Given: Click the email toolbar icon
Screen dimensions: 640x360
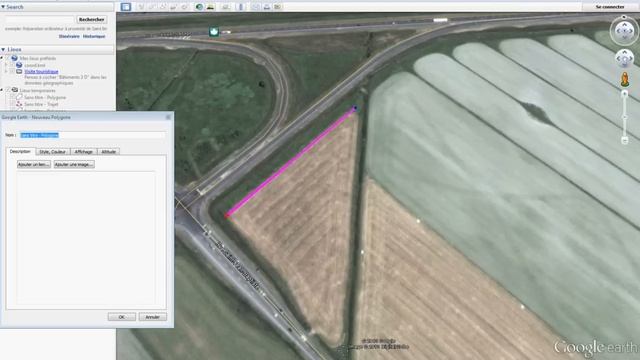Looking at the screenshot, I should (256, 7).
